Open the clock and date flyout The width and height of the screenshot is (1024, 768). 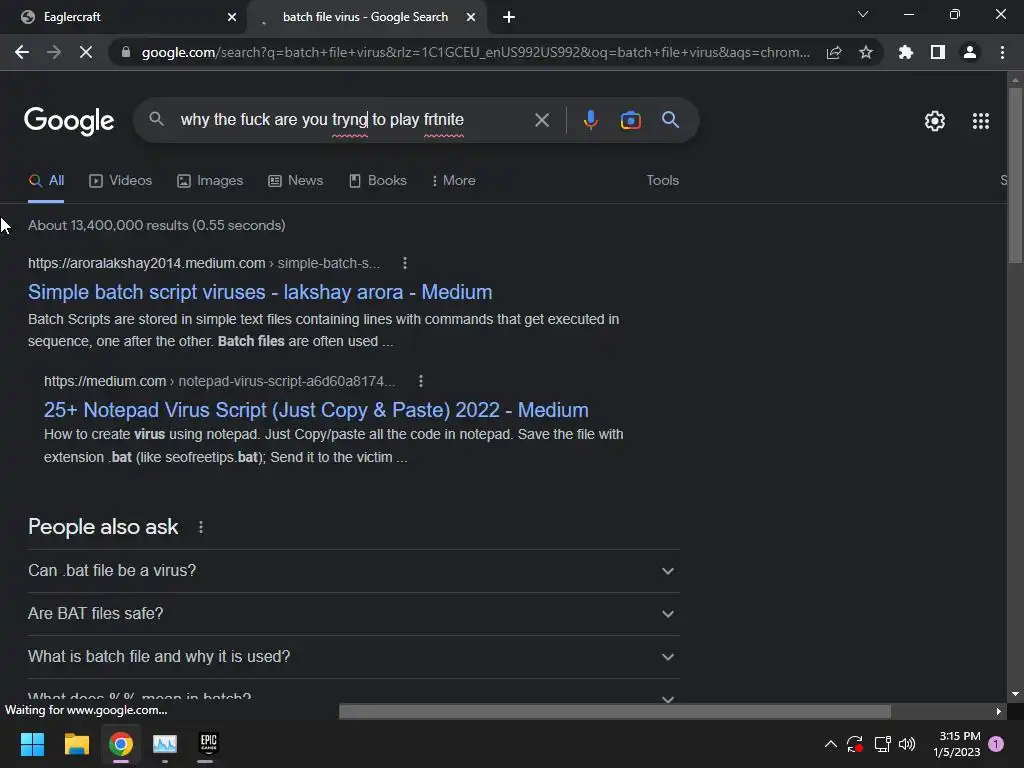coord(957,744)
